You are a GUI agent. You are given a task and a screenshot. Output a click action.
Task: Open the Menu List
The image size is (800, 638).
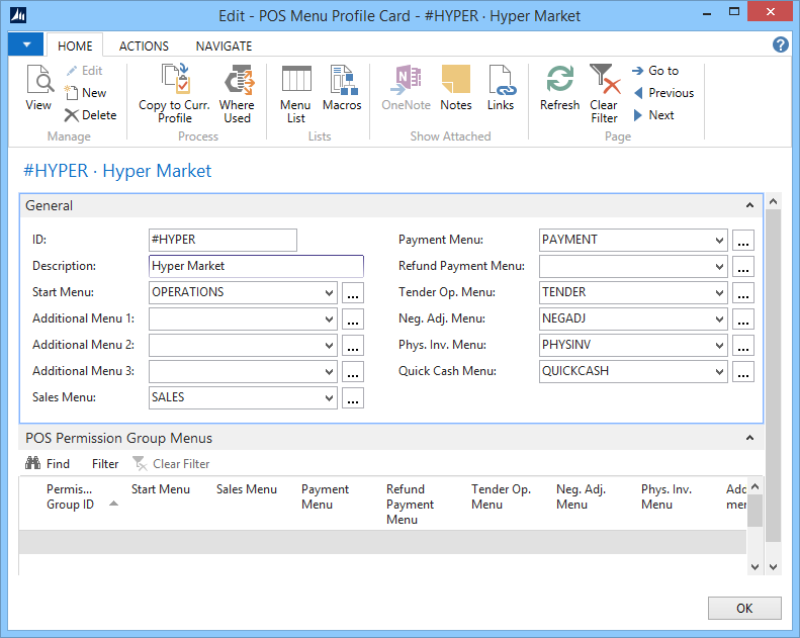(x=295, y=88)
